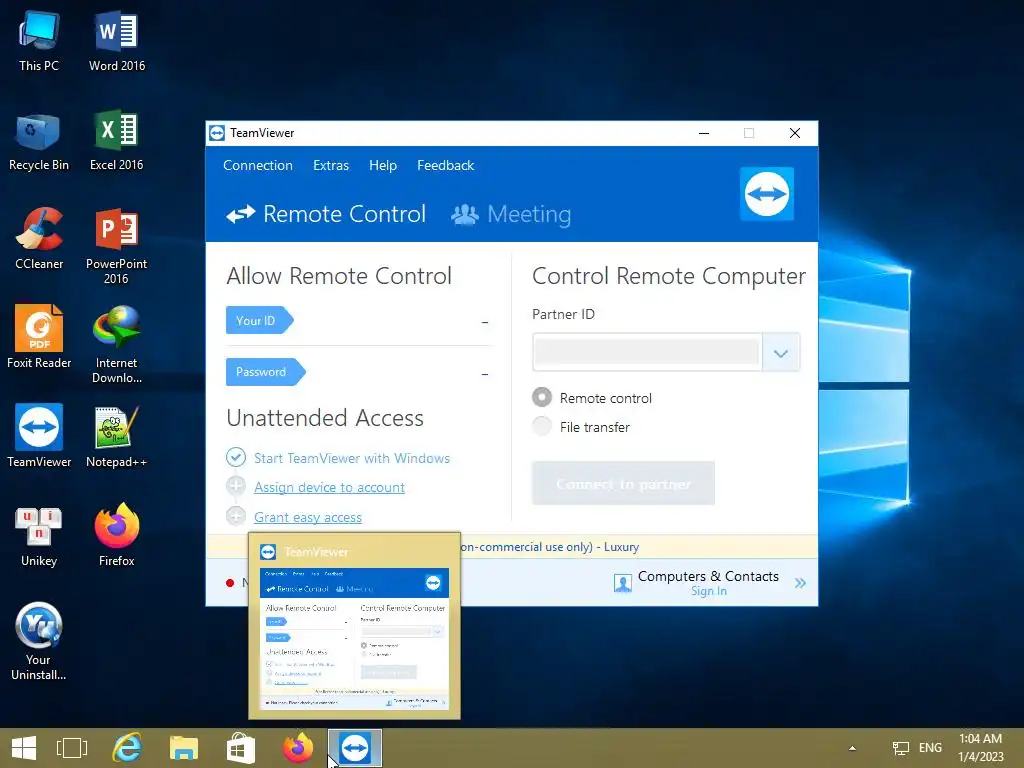Click TeamViewer taskbar button

(355, 748)
